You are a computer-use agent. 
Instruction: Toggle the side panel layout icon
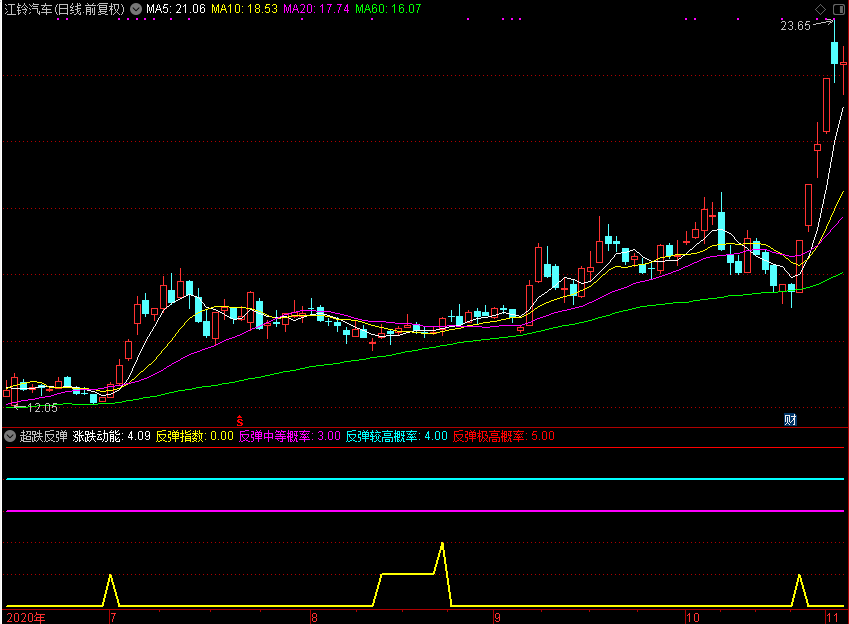839,9
